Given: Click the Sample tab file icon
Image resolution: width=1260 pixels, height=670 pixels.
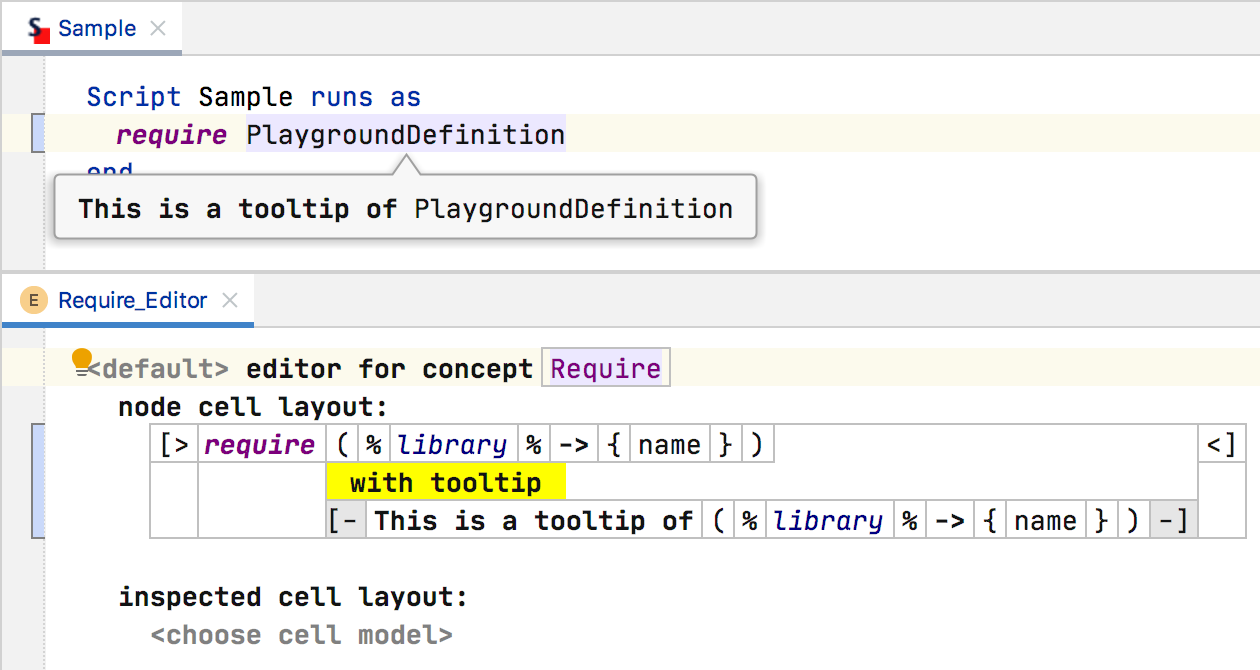Looking at the screenshot, I should pyautogui.click(x=38, y=29).
